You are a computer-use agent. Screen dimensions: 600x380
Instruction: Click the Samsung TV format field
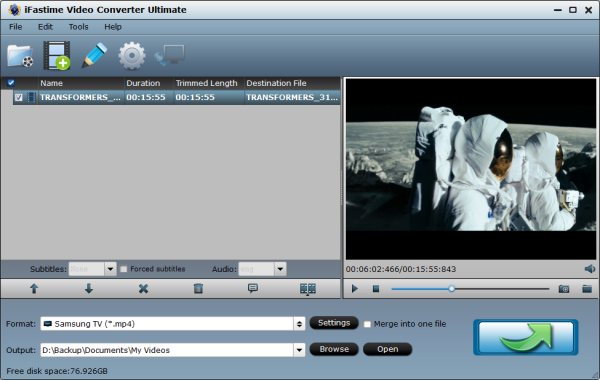pos(168,324)
